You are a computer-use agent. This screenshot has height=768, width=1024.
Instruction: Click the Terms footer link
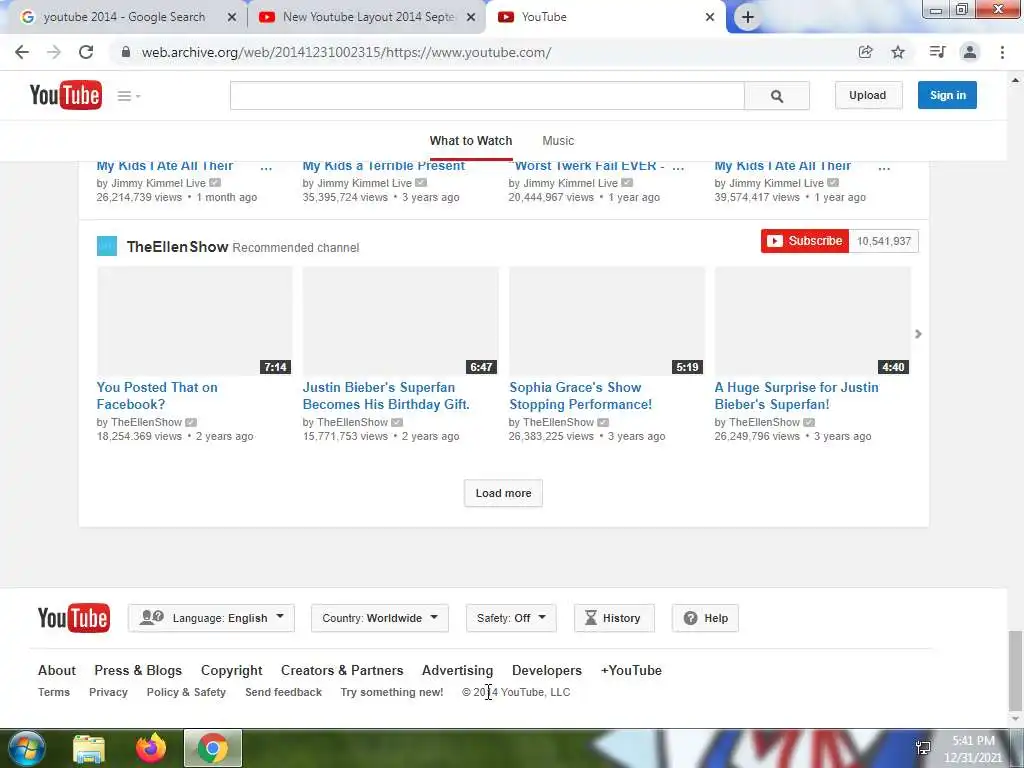[54, 692]
